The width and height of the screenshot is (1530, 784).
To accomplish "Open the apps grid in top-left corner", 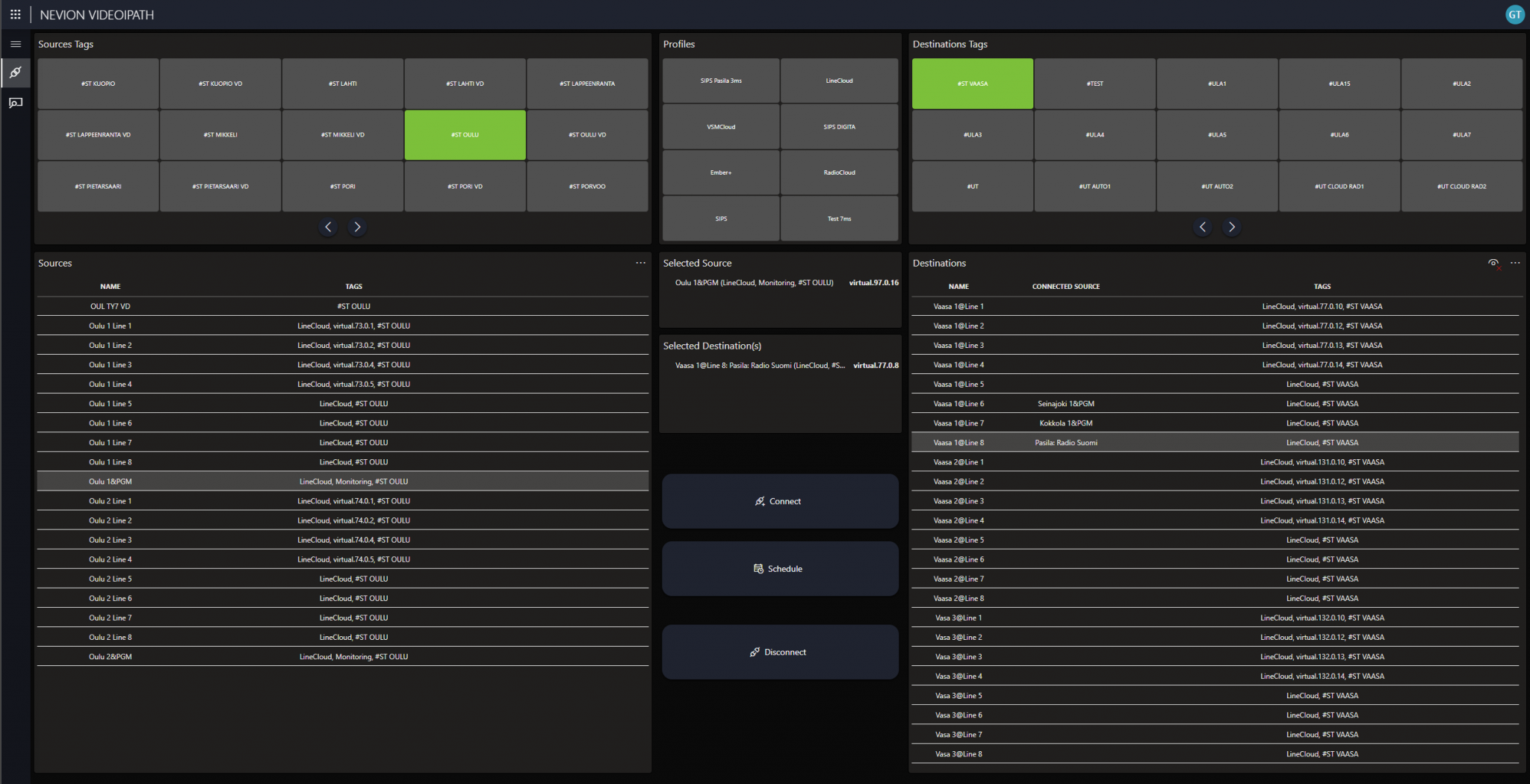I will click(15, 14).
